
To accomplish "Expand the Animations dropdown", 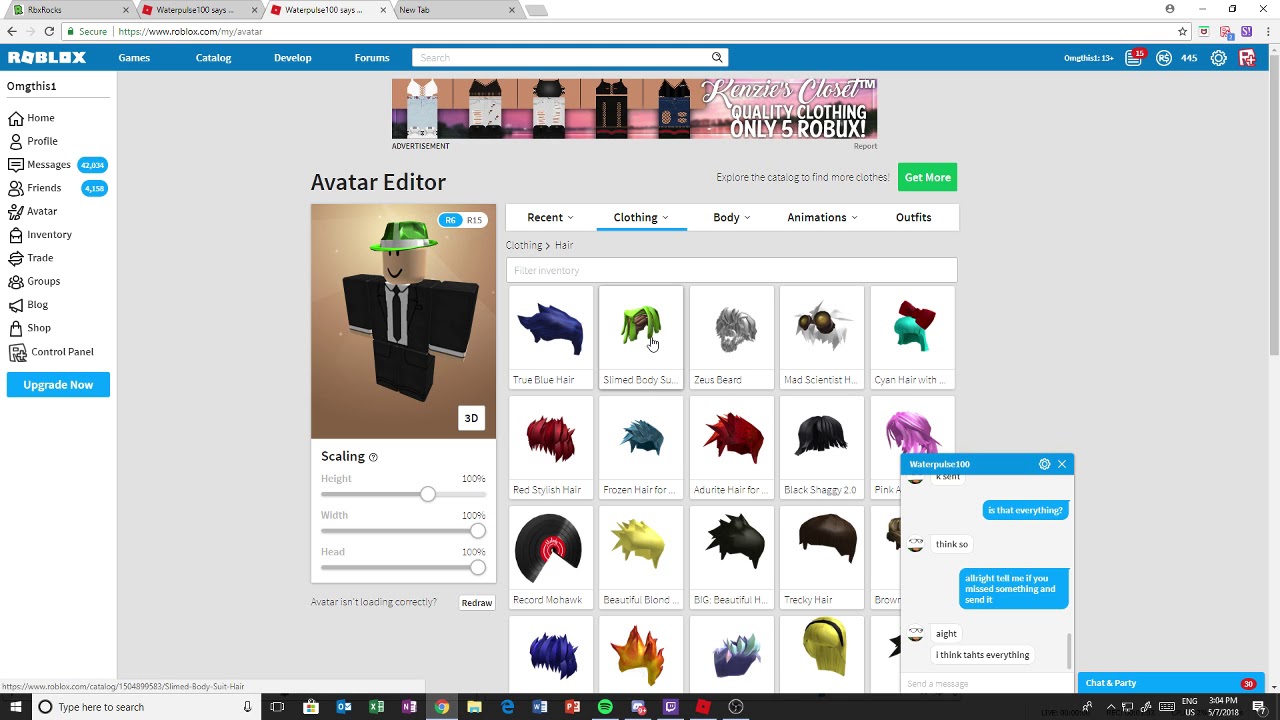I will click(822, 217).
